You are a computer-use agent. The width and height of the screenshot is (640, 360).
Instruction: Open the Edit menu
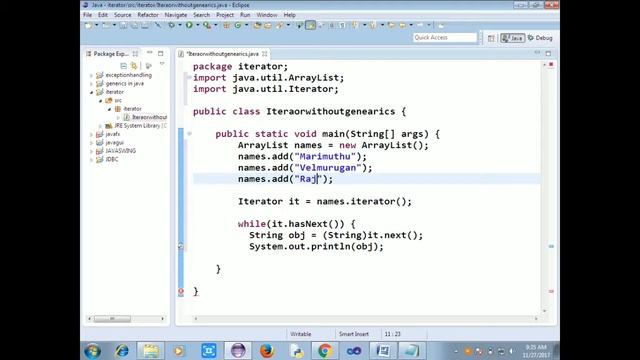point(103,15)
